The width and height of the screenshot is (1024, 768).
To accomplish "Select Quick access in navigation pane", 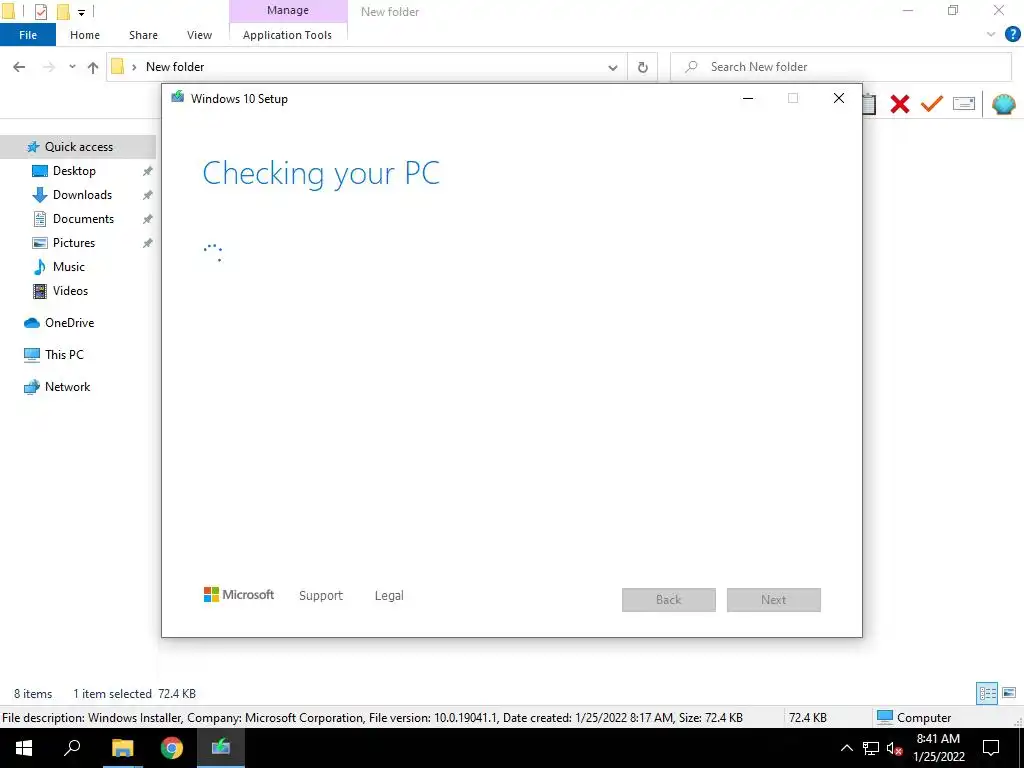I will [x=78, y=147].
